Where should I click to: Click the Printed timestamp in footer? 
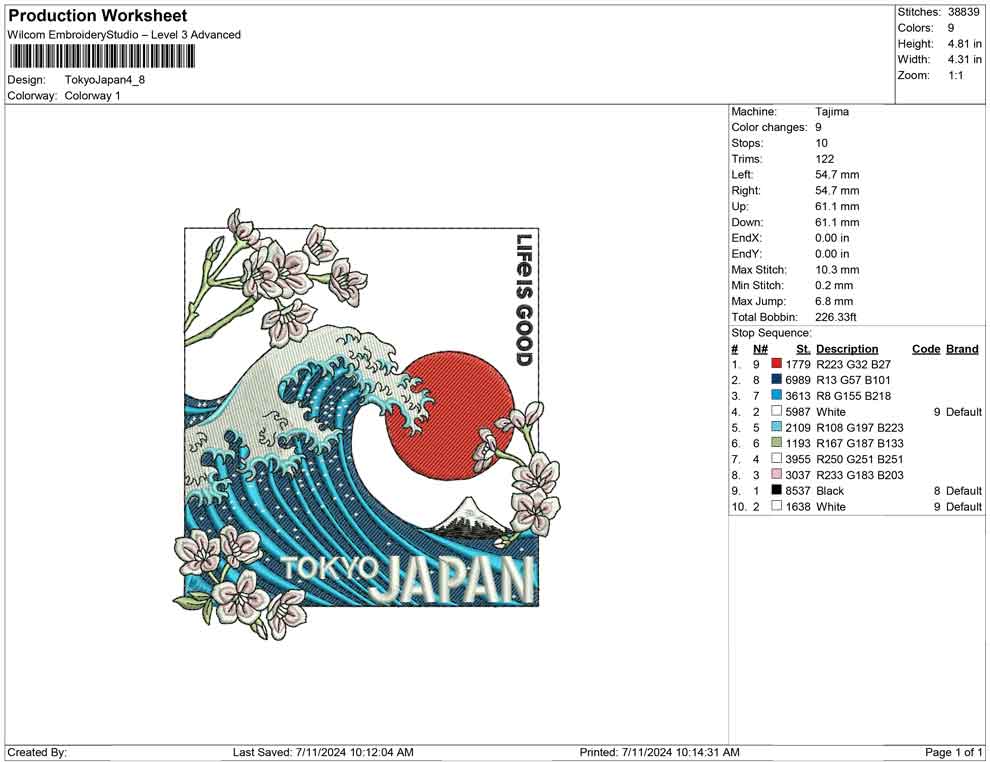(660, 752)
